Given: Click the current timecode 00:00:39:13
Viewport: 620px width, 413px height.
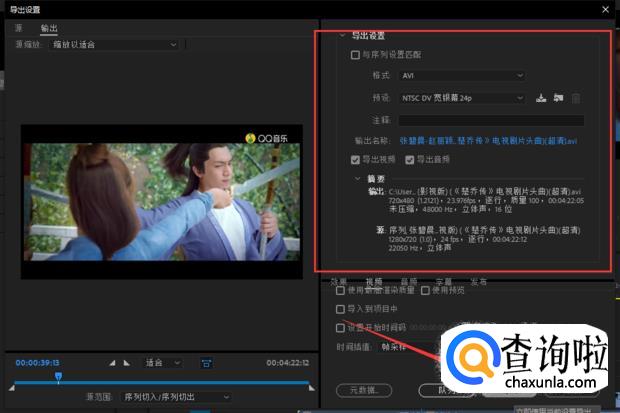Looking at the screenshot, I should 38,363.
